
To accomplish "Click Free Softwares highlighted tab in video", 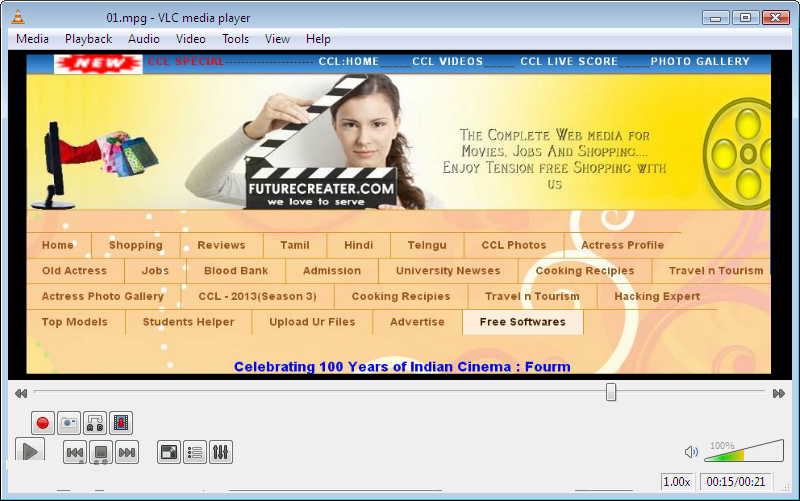I will click(x=522, y=322).
